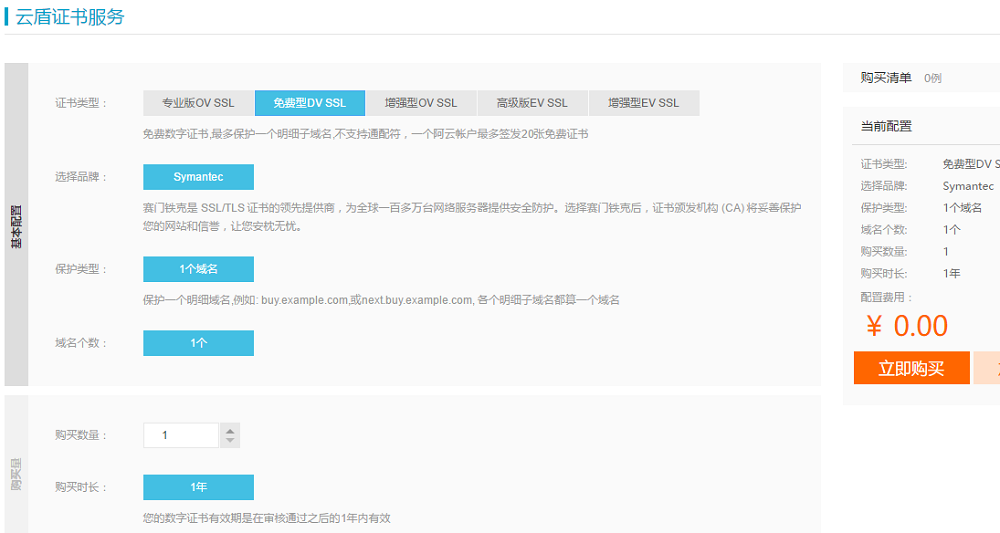Viewport: 1000px width, 533px height.
Task: Click the 购买量 section side label
Action: pos(17,474)
